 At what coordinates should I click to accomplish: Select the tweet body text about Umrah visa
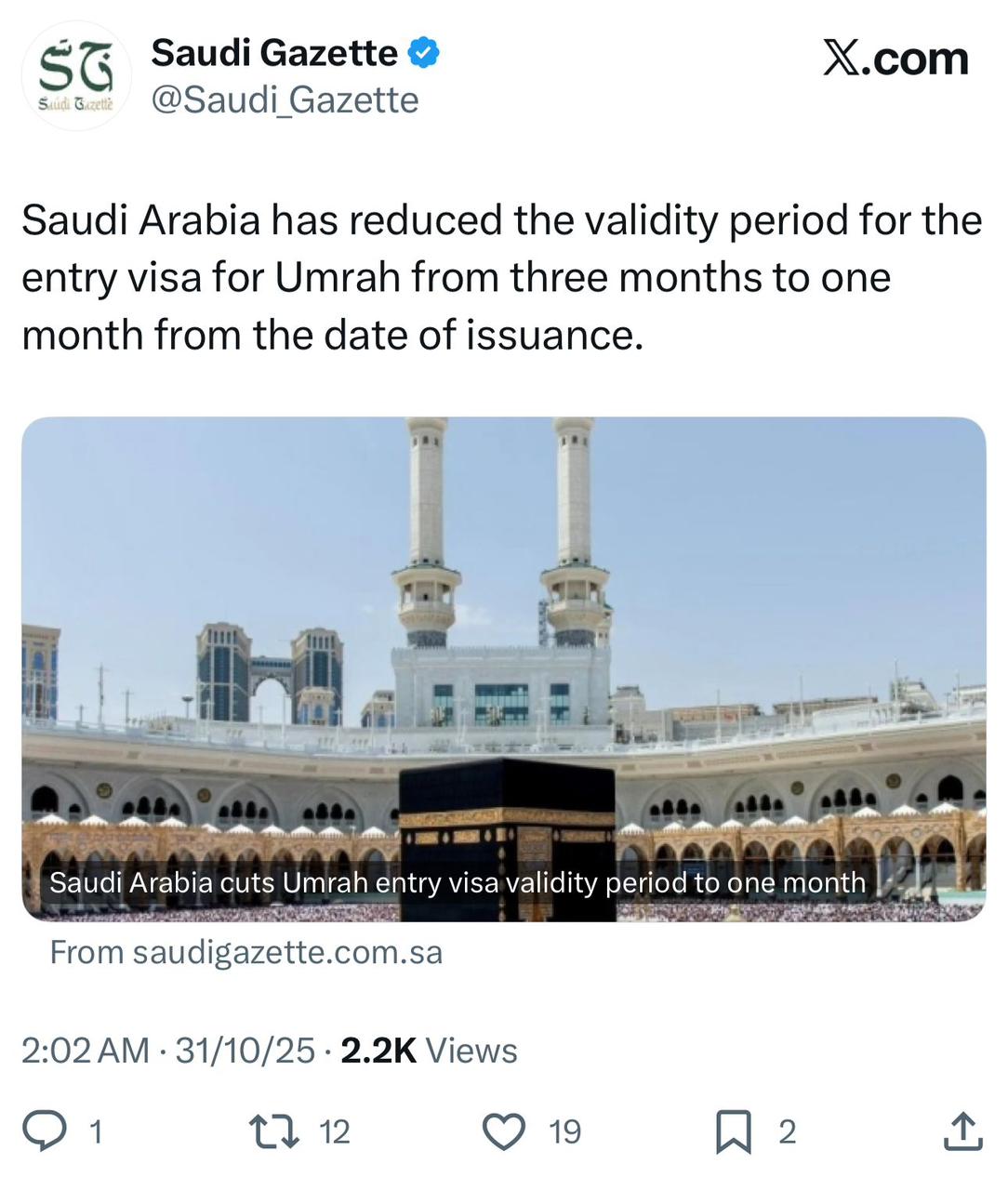502,277
